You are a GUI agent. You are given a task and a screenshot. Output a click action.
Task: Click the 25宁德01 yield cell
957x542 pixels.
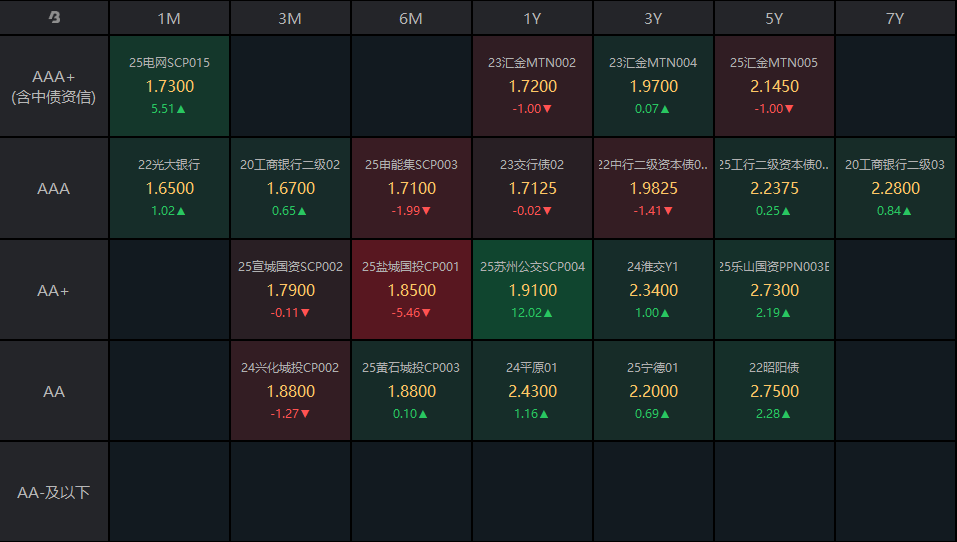point(653,391)
